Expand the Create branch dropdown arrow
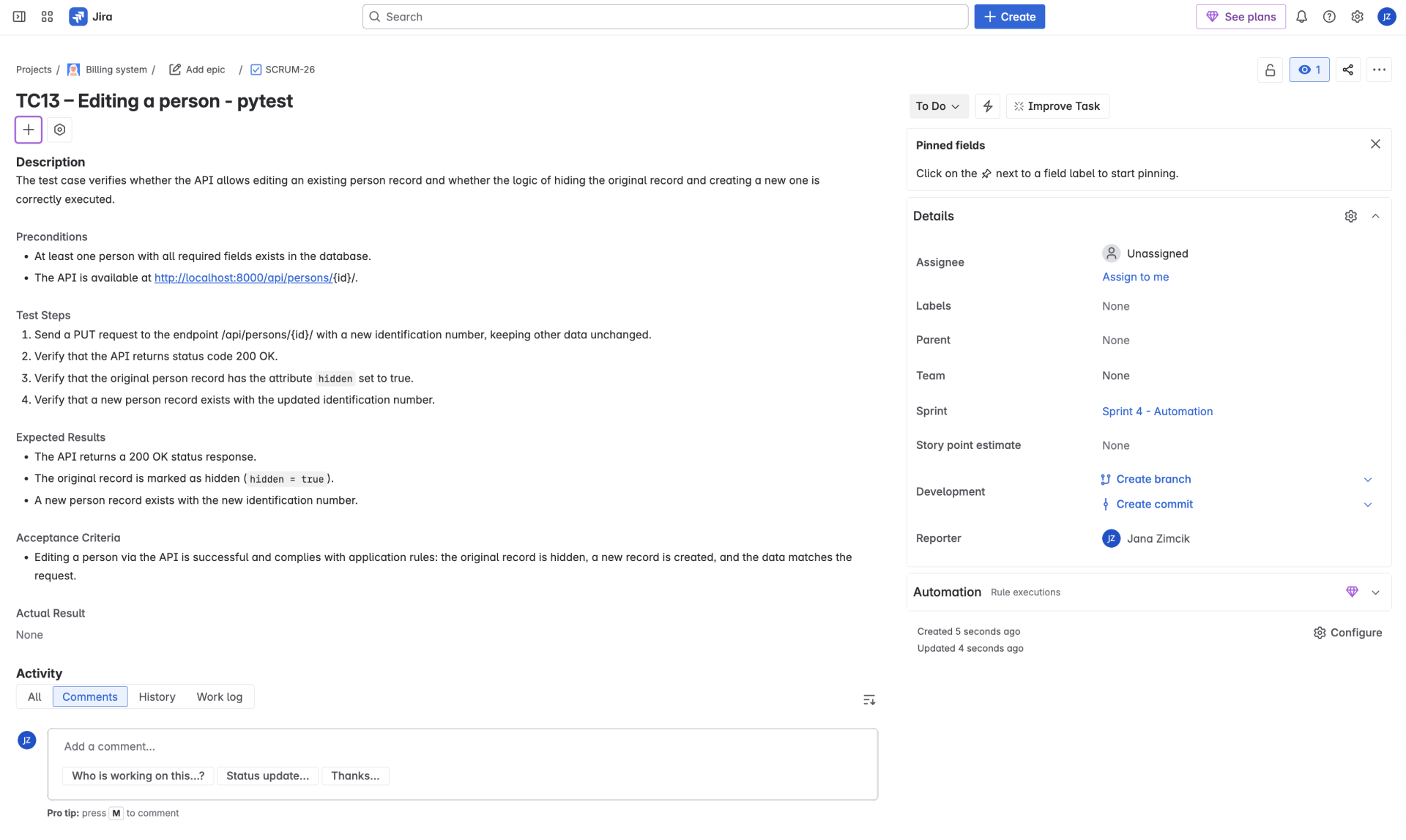Image resolution: width=1406 pixels, height=840 pixels. 1367,480
